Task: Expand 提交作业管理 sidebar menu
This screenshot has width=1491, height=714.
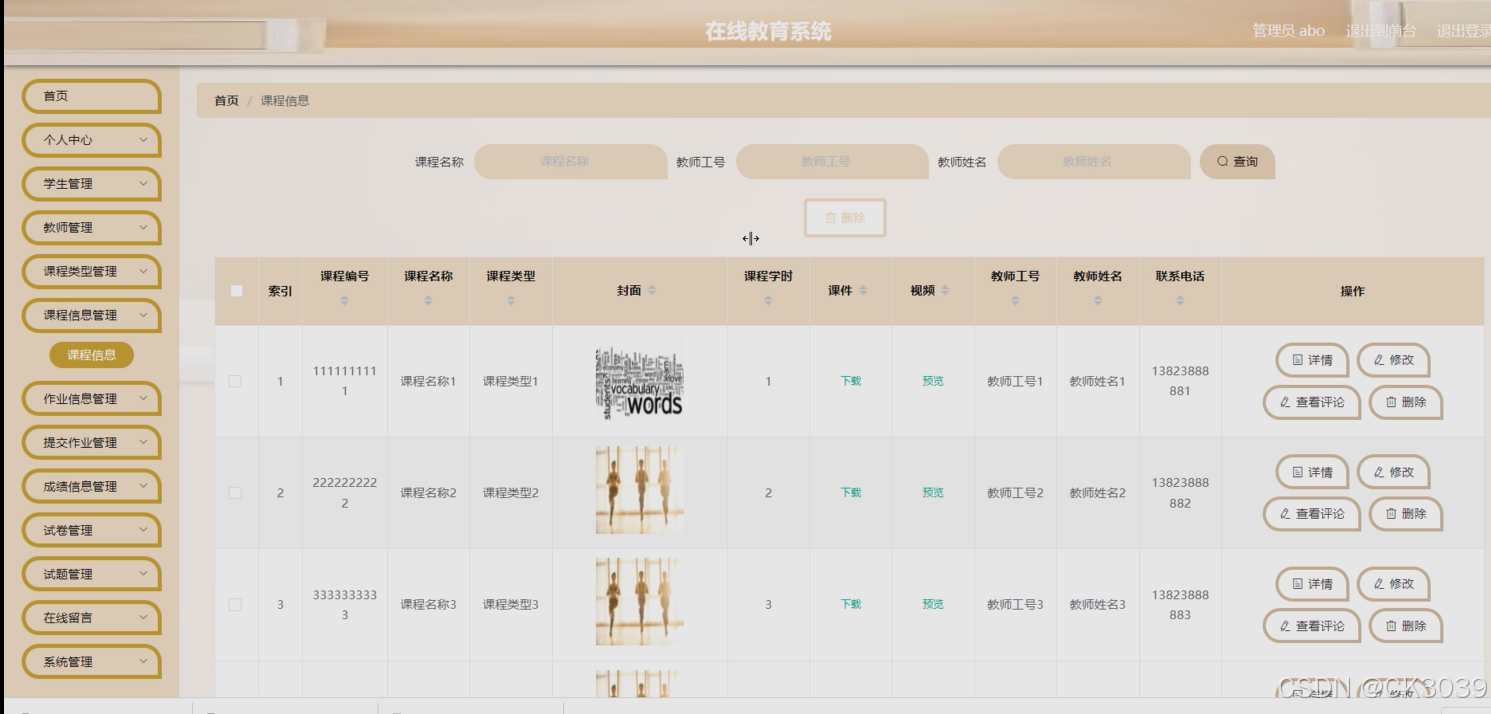Action: (x=91, y=443)
